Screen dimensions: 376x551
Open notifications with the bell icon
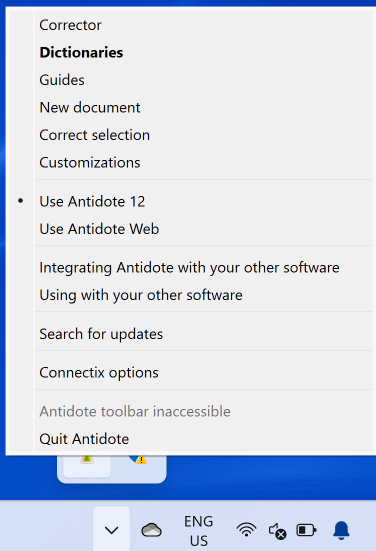(341, 530)
